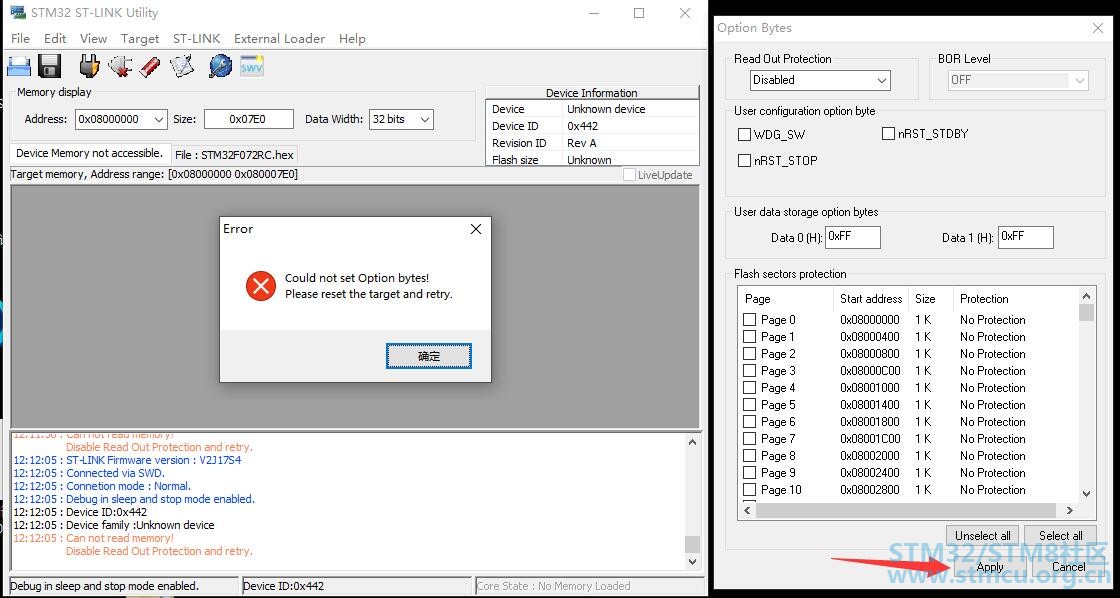
Task: Check the Page 5 protection box
Action: pyautogui.click(x=749, y=405)
